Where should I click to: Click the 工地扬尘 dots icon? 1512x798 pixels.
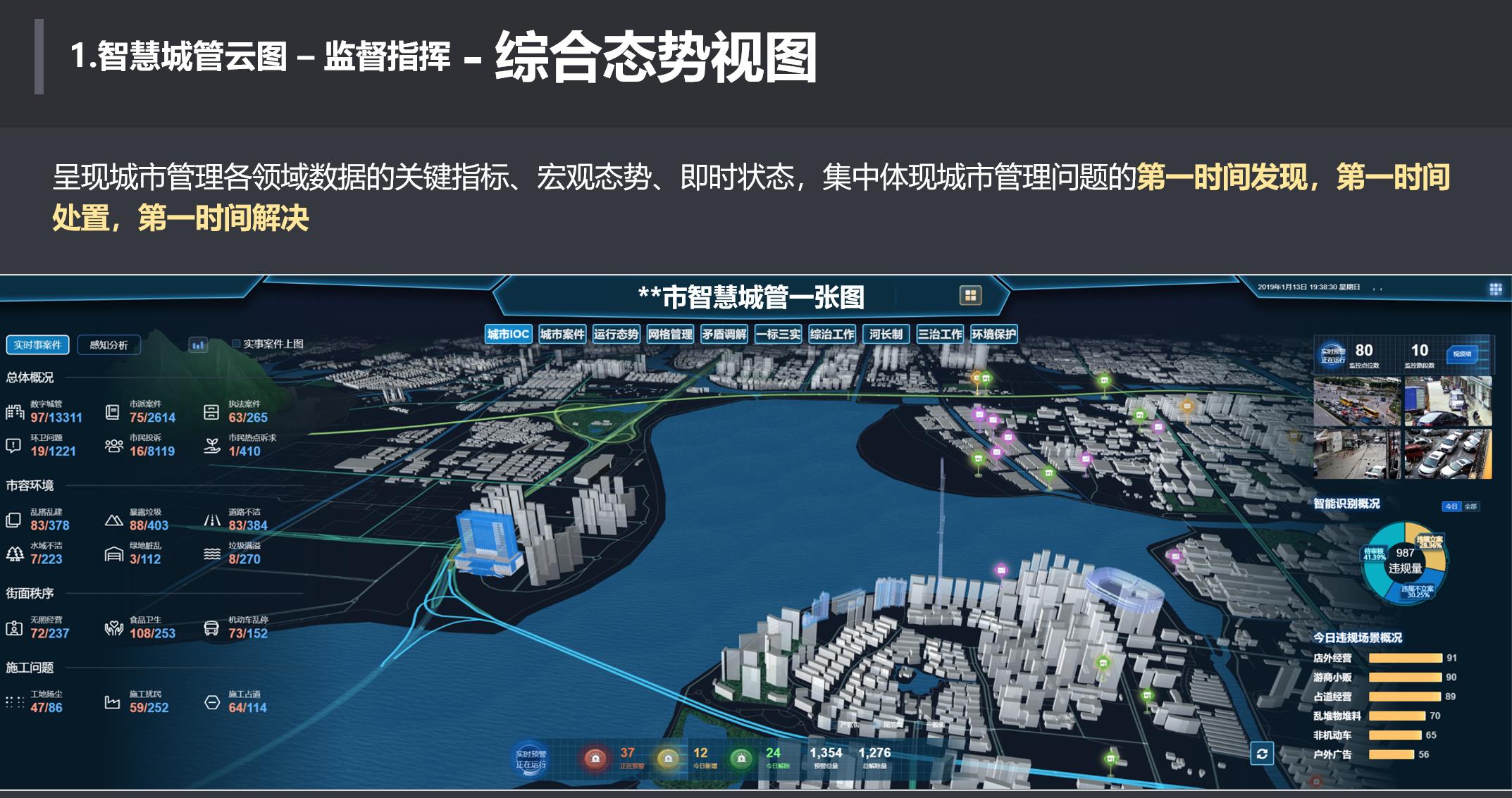[14, 702]
